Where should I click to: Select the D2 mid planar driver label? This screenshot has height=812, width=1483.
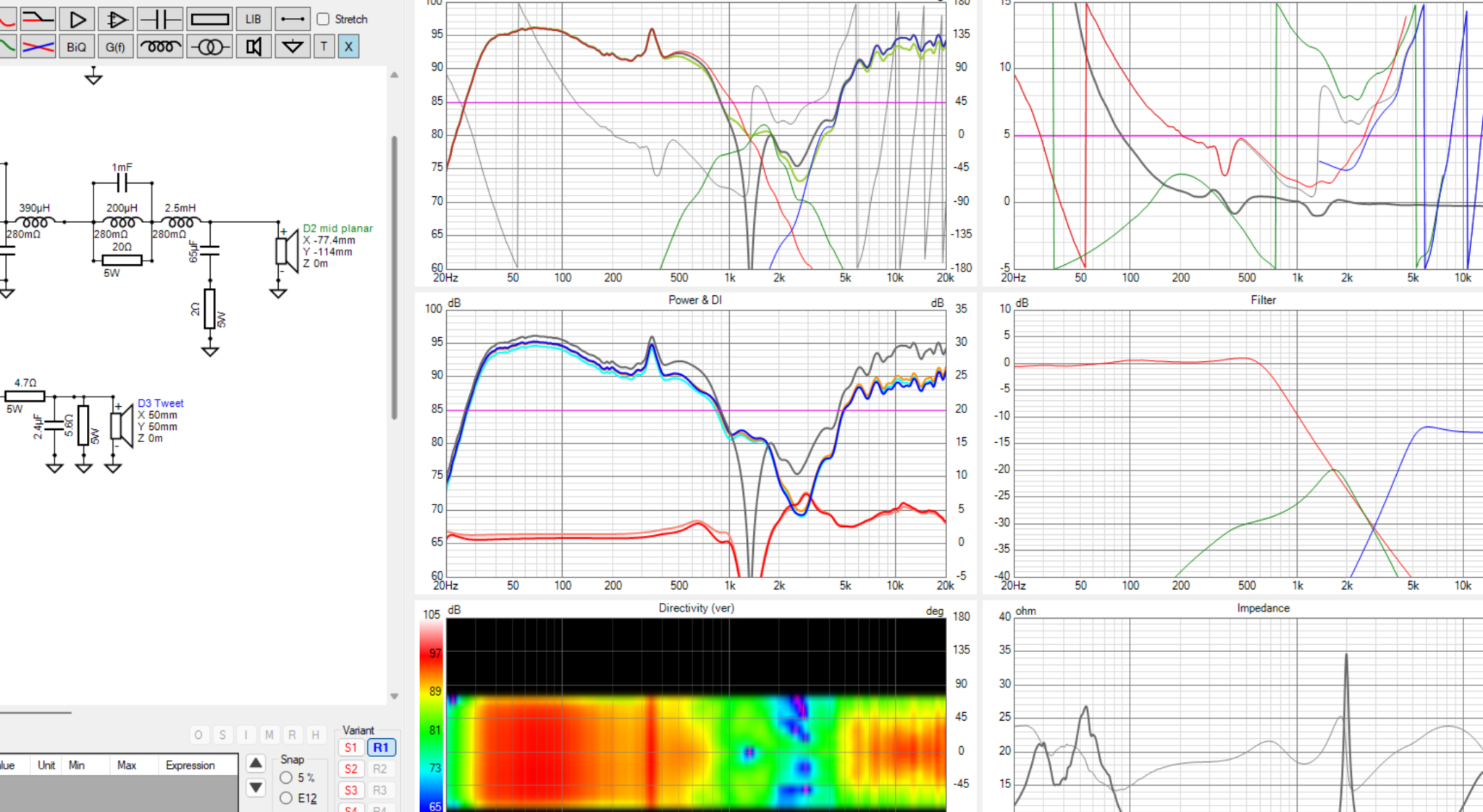point(337,228)
